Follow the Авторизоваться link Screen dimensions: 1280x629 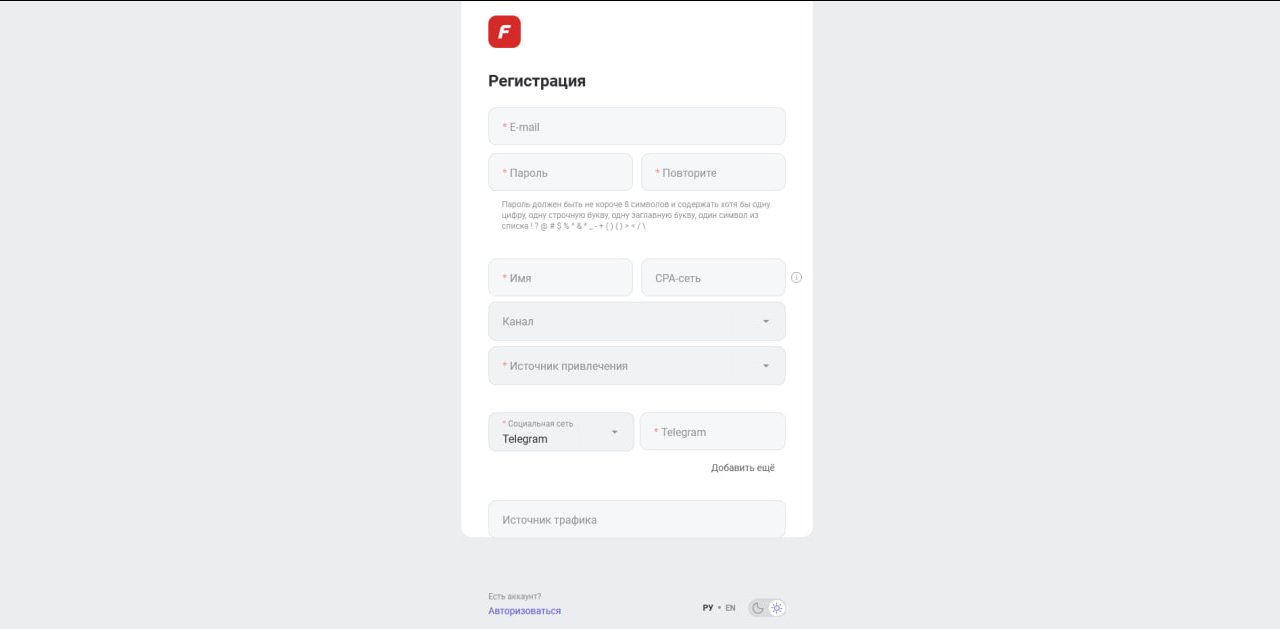point(524,611)
